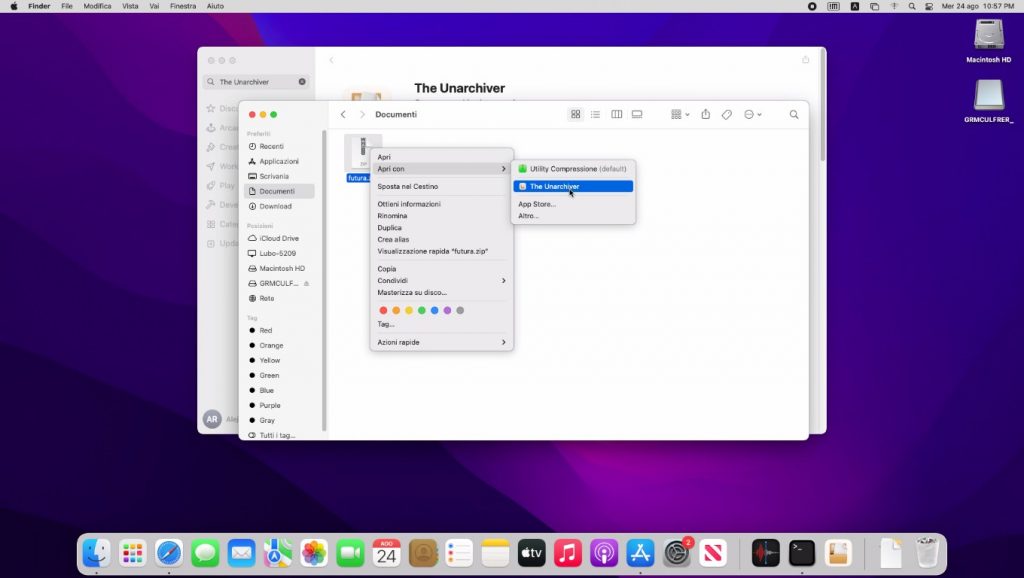Switch Finder to column view icon

(x=616, y=115)
